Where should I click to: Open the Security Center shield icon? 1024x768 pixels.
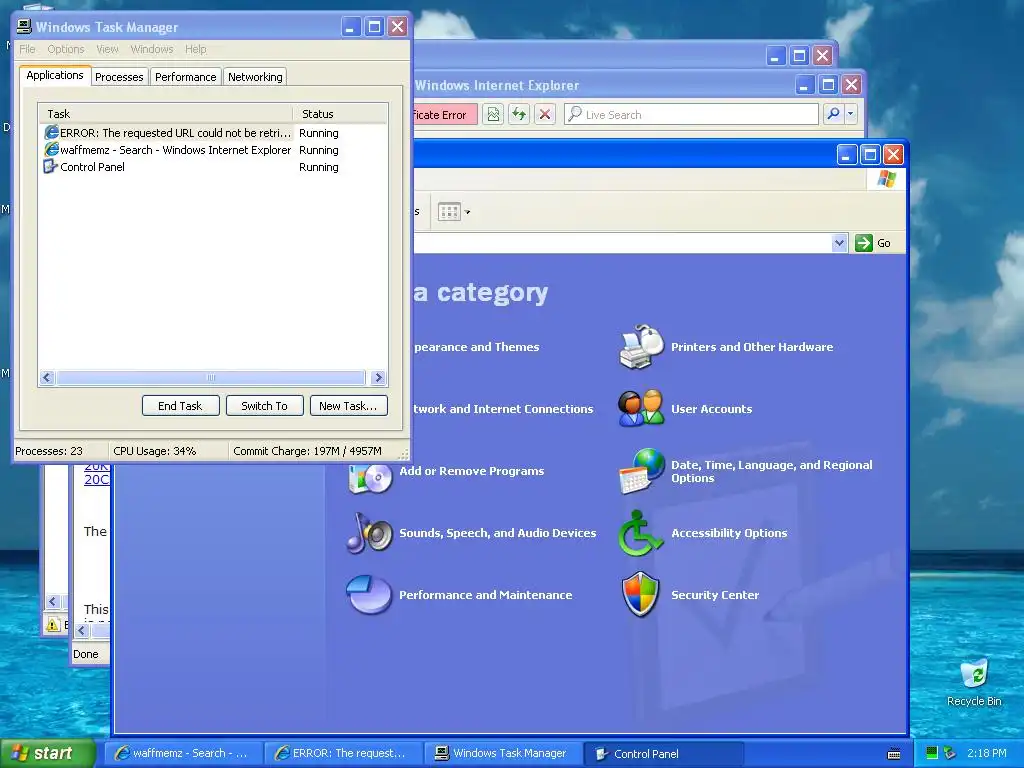pyautogui.click(x=641, y=594)
